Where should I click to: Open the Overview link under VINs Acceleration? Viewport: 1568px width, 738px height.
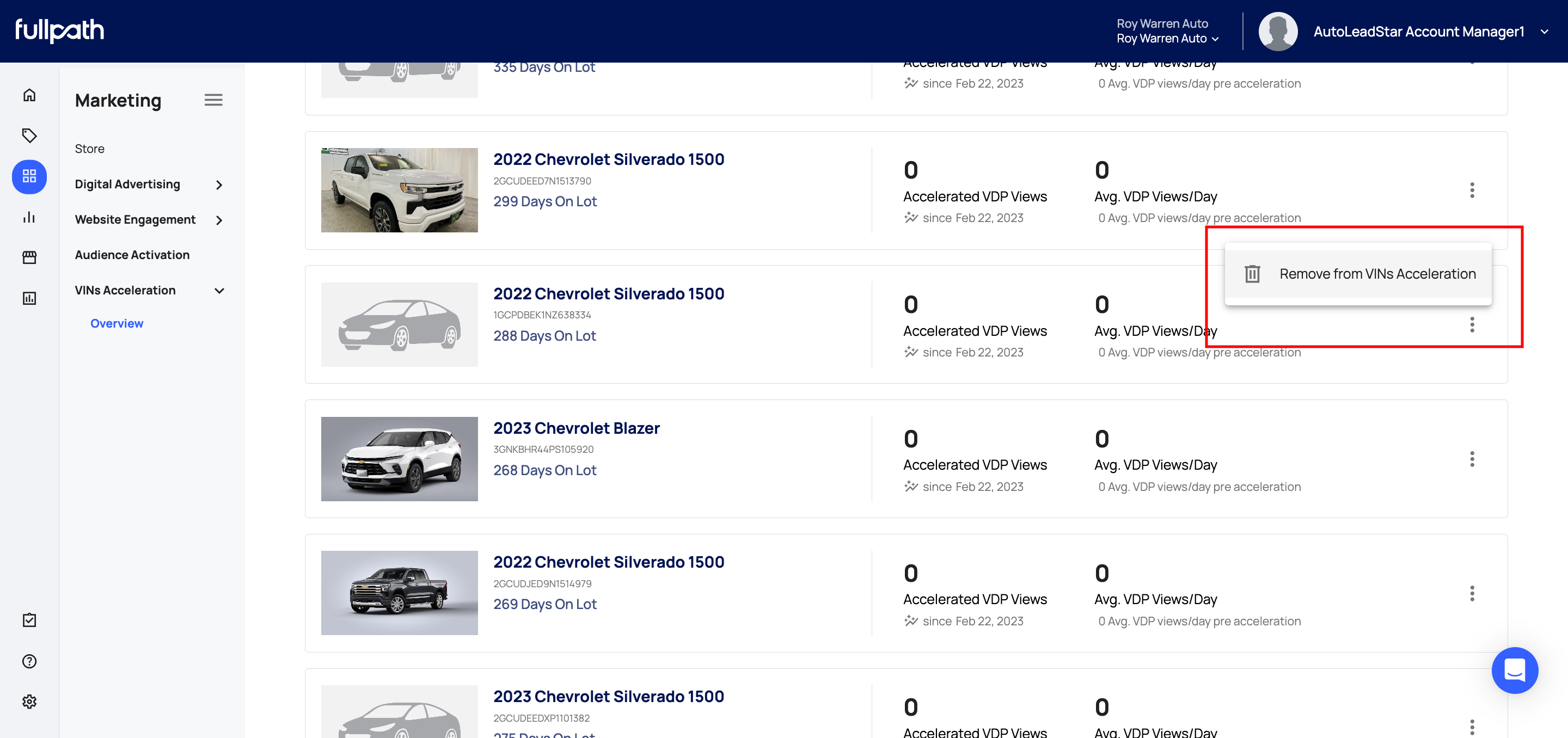point(117,323)
